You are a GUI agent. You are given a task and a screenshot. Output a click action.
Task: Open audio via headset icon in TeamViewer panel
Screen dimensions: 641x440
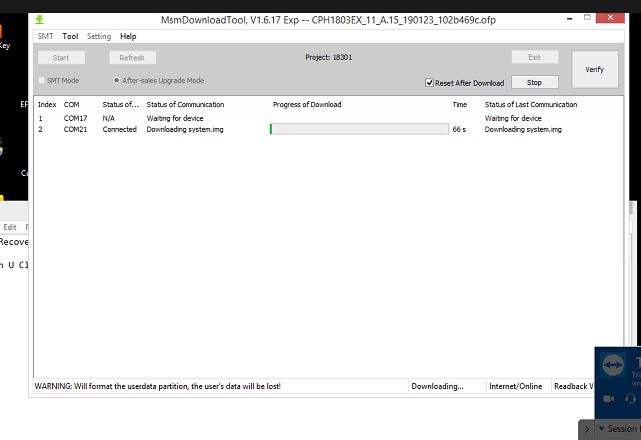click(630, 398)
